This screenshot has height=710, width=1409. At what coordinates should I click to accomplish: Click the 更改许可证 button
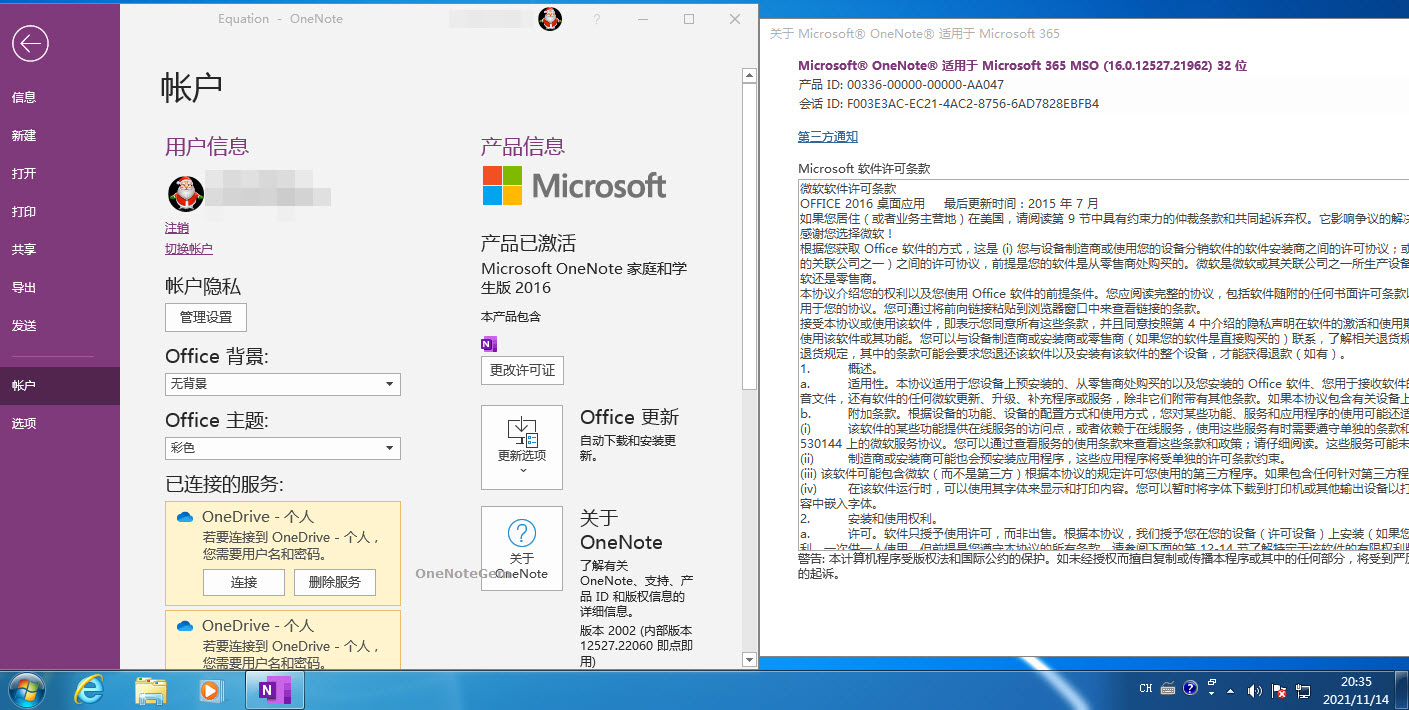[x=522, y=370]
